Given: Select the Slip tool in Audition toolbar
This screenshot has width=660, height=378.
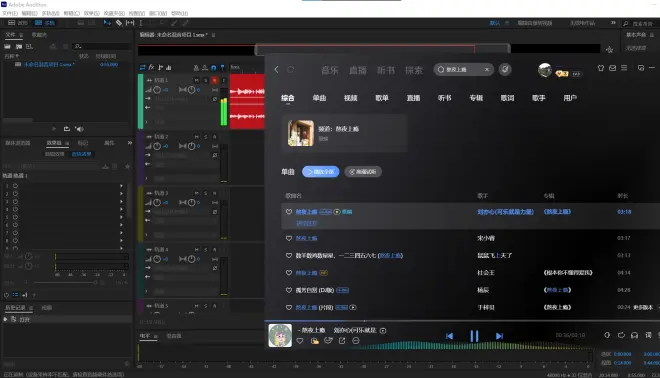Looking at the screenshot, I should pyautogui.click(x=130, y=23).
